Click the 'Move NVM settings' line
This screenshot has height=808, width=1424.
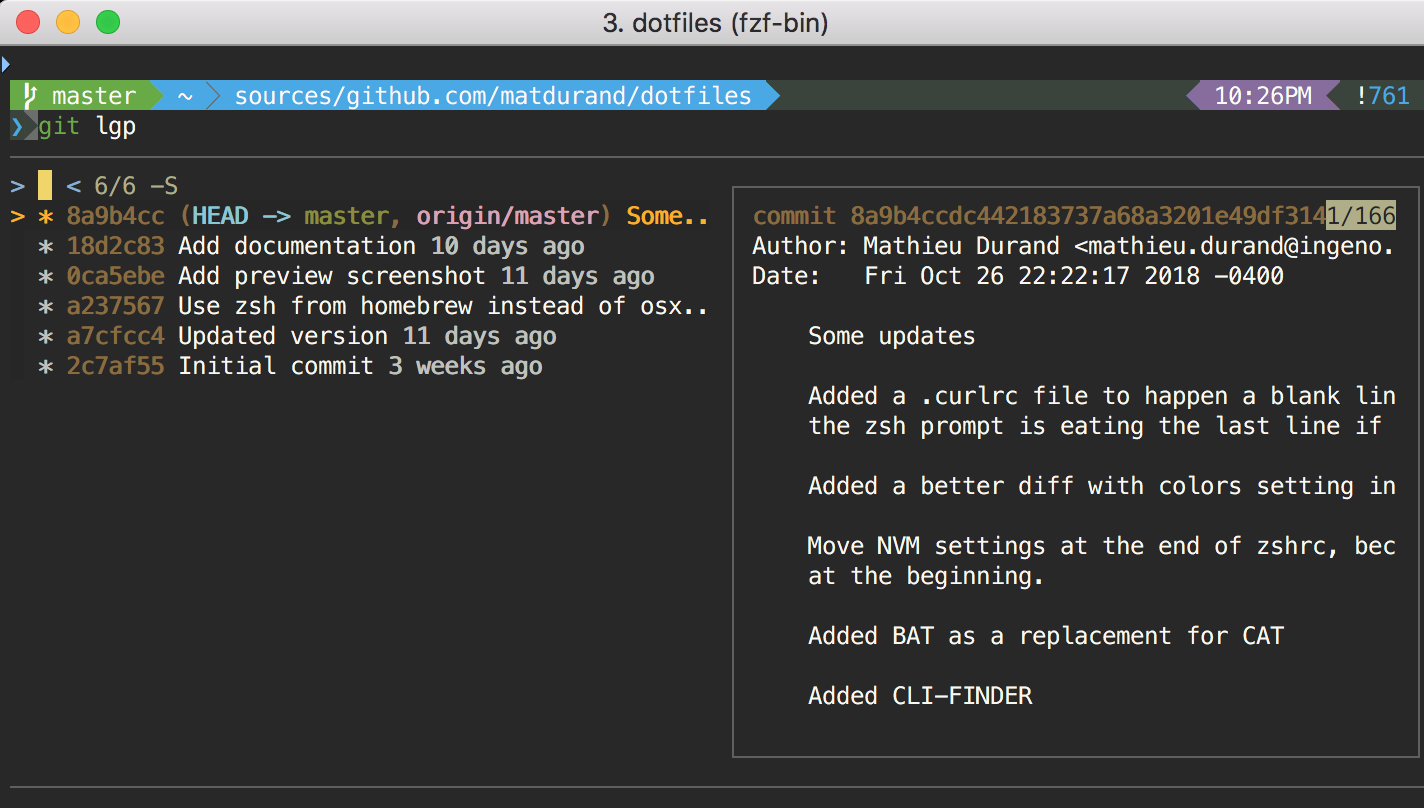(1102, 546)
